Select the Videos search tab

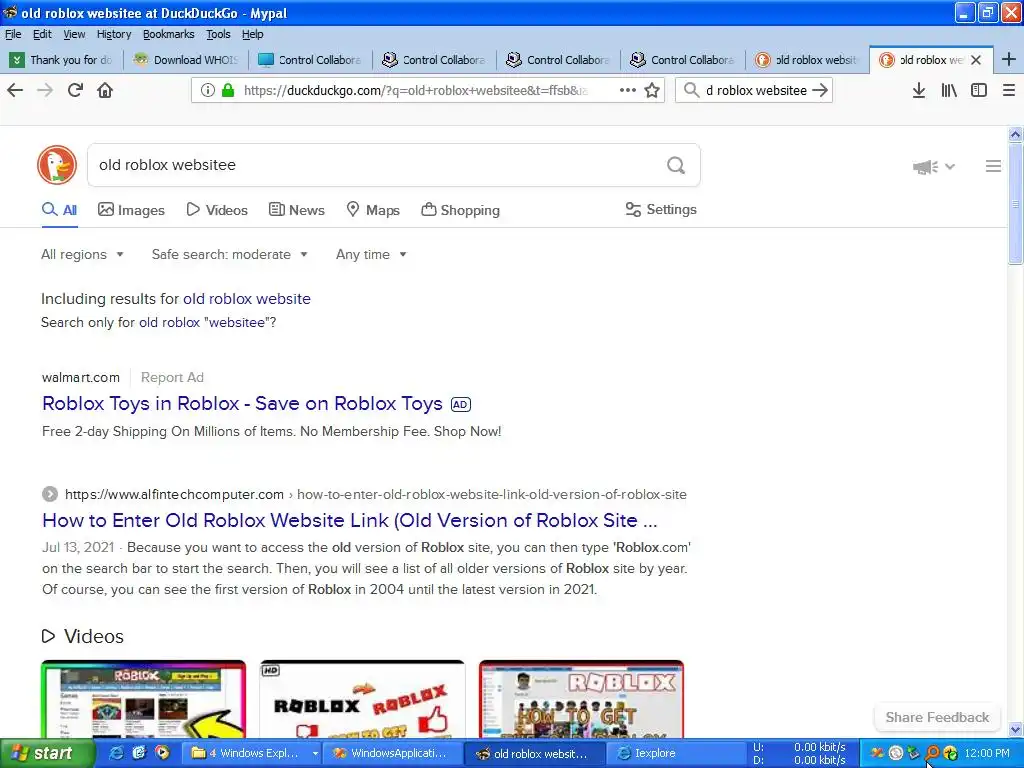point(217,210)
